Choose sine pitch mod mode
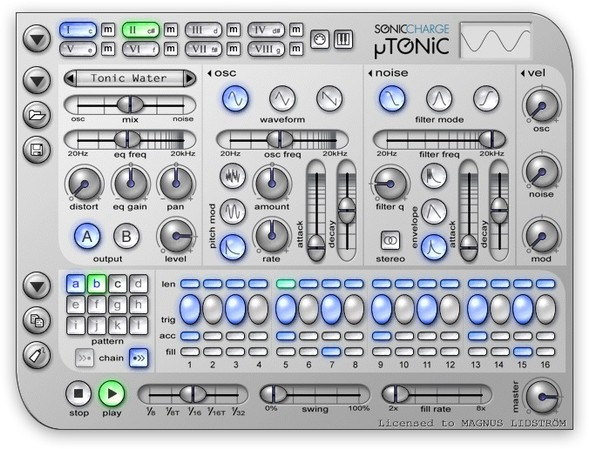The height and width of the screenshot is (449, 589). pyautogui.click(x=233, y=212)
